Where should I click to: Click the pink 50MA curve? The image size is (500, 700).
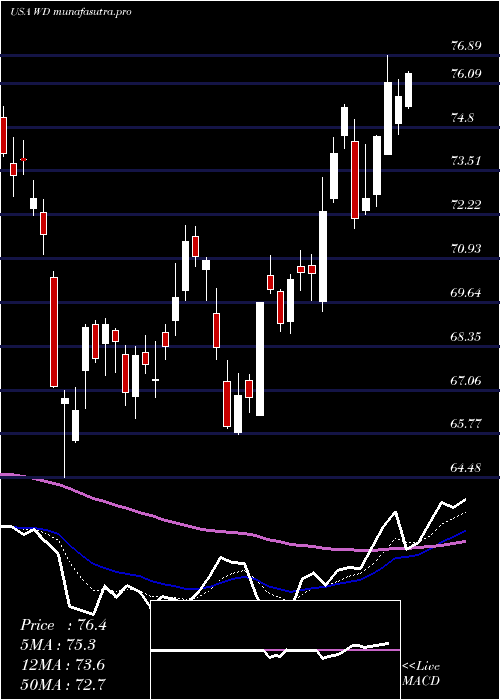coord(232,531)
